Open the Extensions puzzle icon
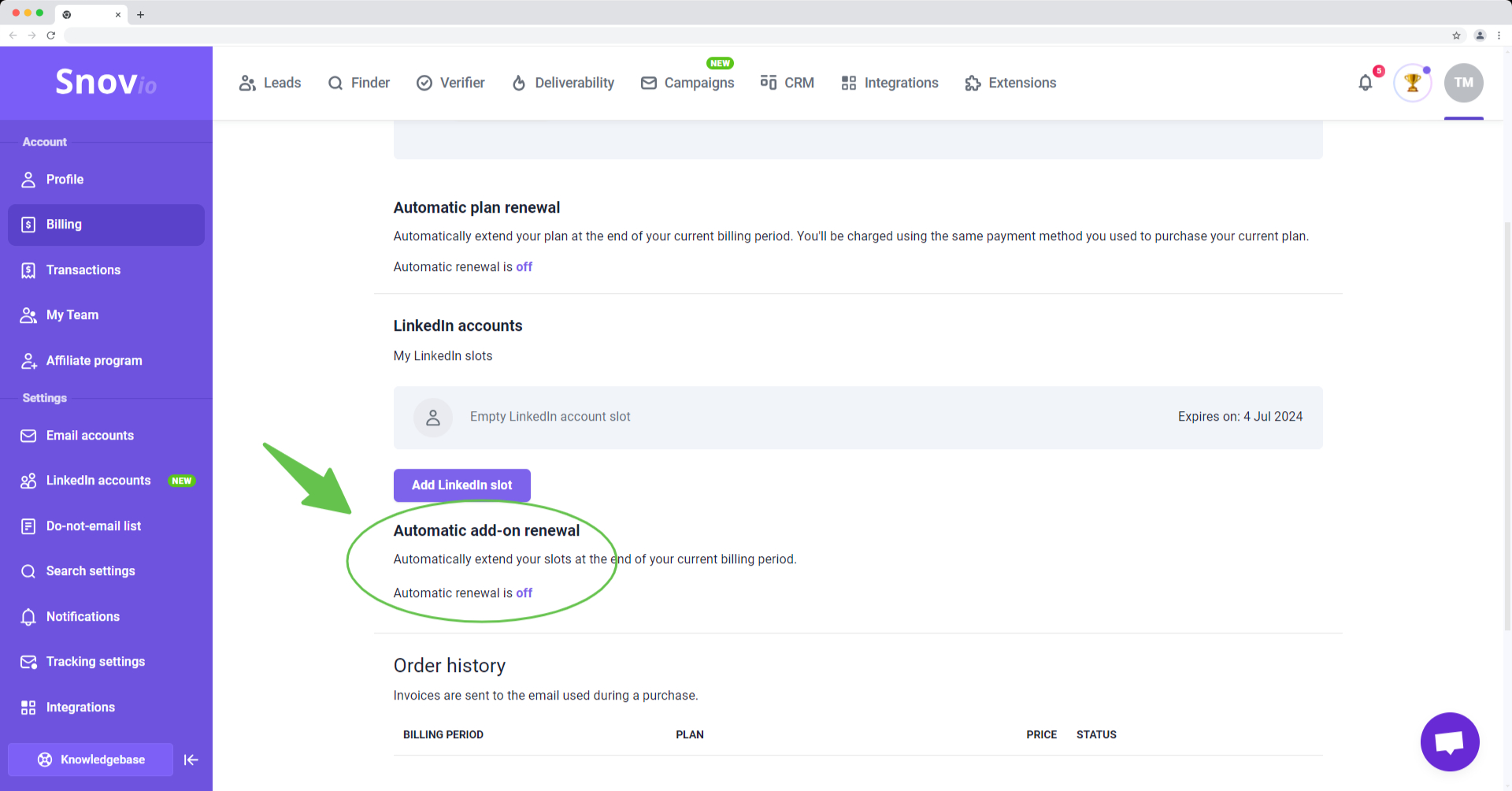The image size is (1512, 791). tap(973, 83)
